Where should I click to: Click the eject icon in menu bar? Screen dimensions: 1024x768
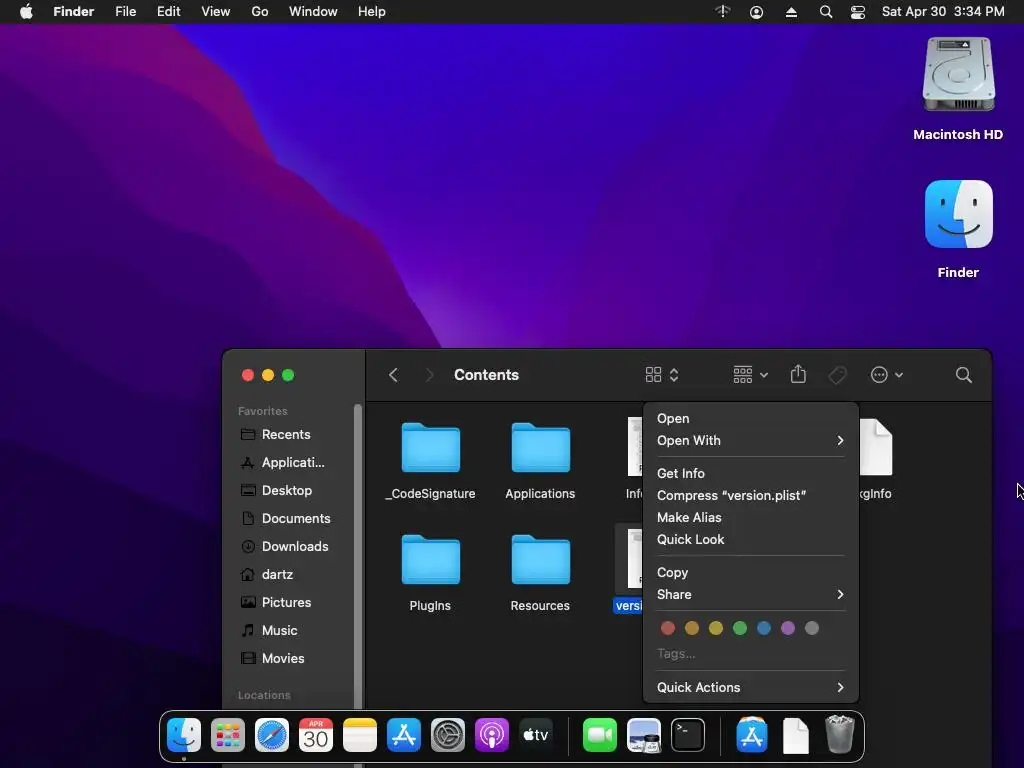click(791, 12)
